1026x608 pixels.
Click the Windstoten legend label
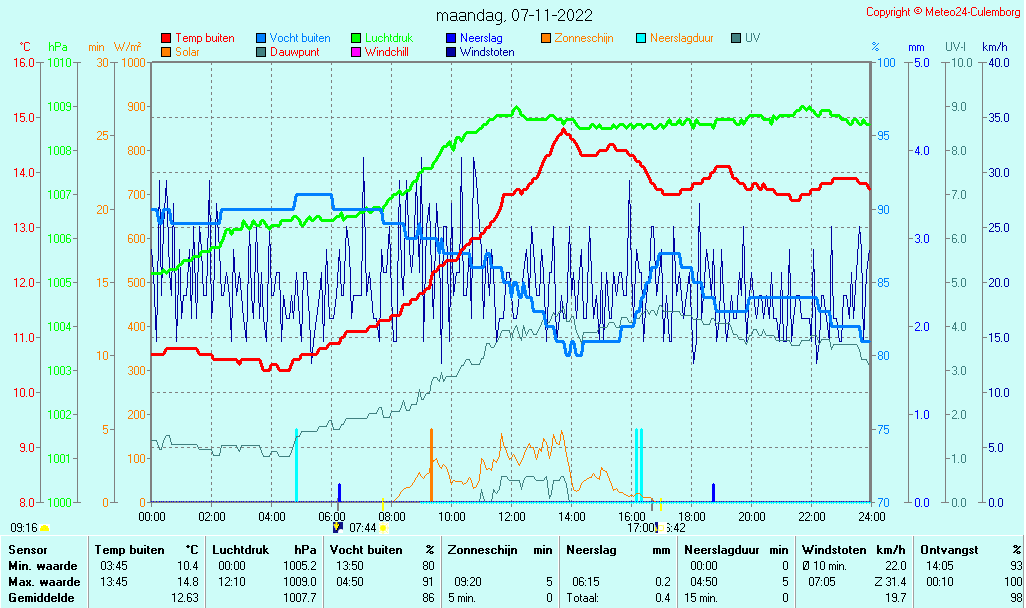pos(487,52)
